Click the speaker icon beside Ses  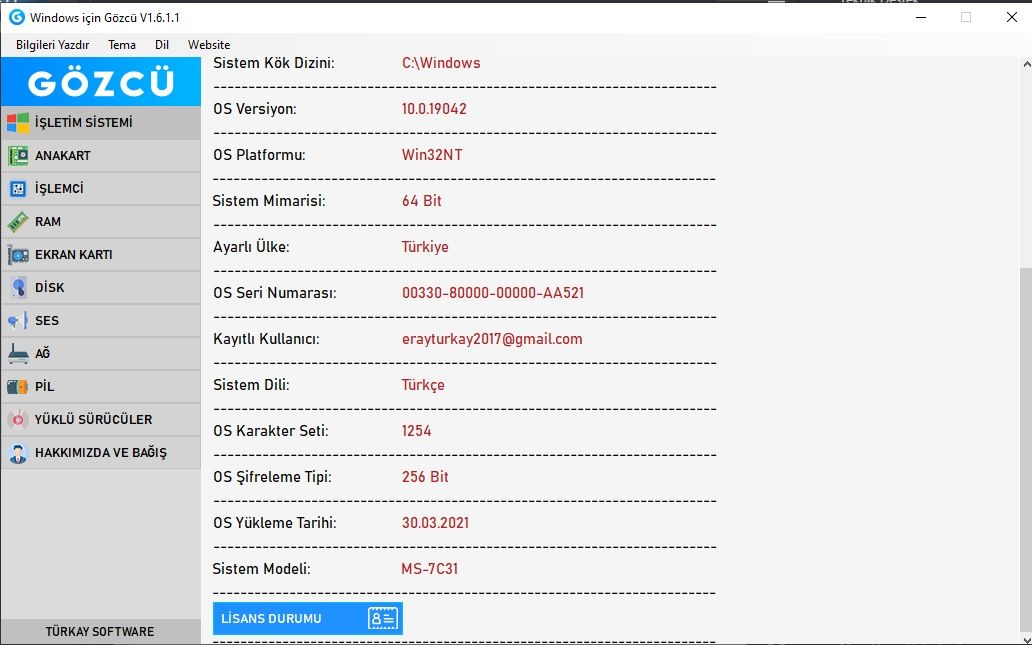point(18,321)
